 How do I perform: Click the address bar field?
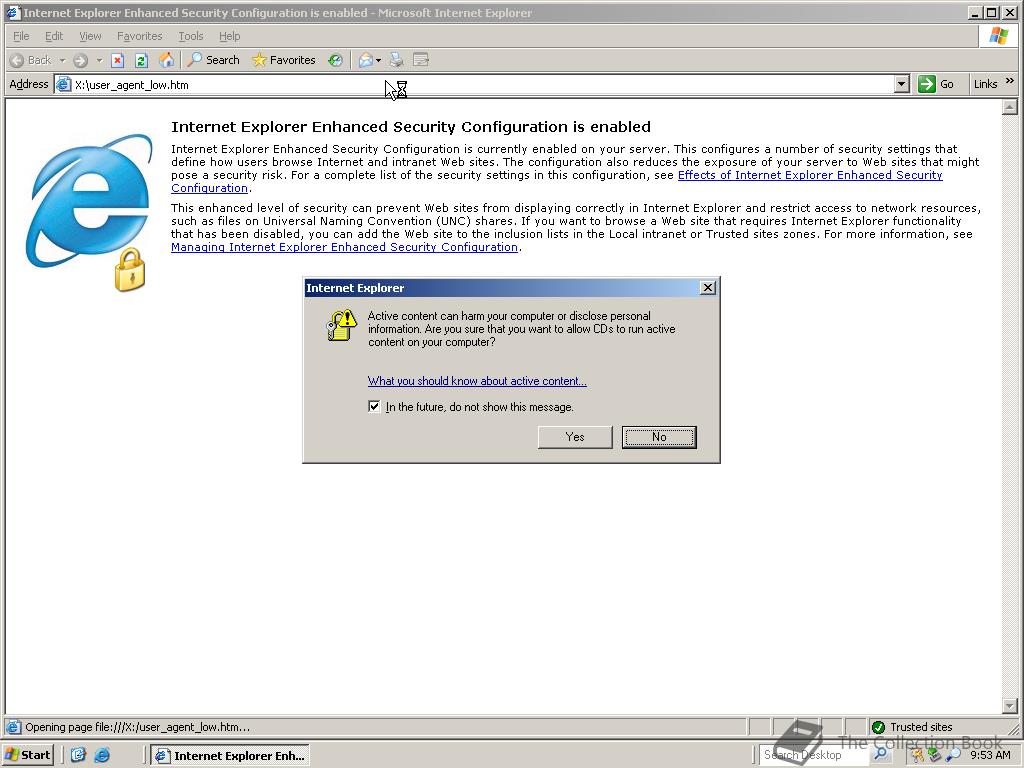(482, 84)
